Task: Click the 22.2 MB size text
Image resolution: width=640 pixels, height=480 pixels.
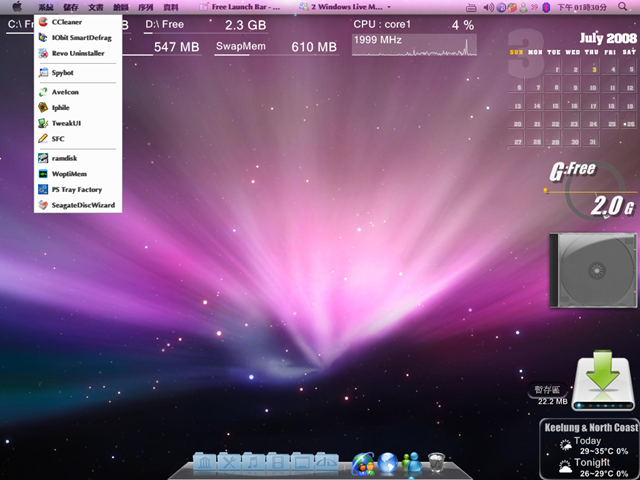Action: coord(552,402)
